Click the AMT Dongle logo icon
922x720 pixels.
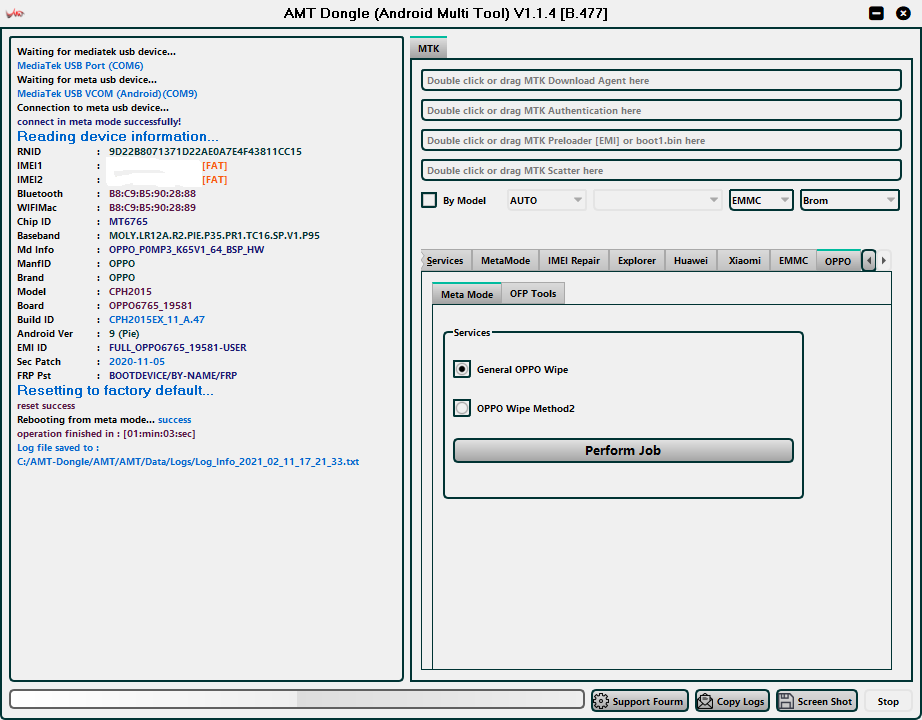(x=15, y=12)
